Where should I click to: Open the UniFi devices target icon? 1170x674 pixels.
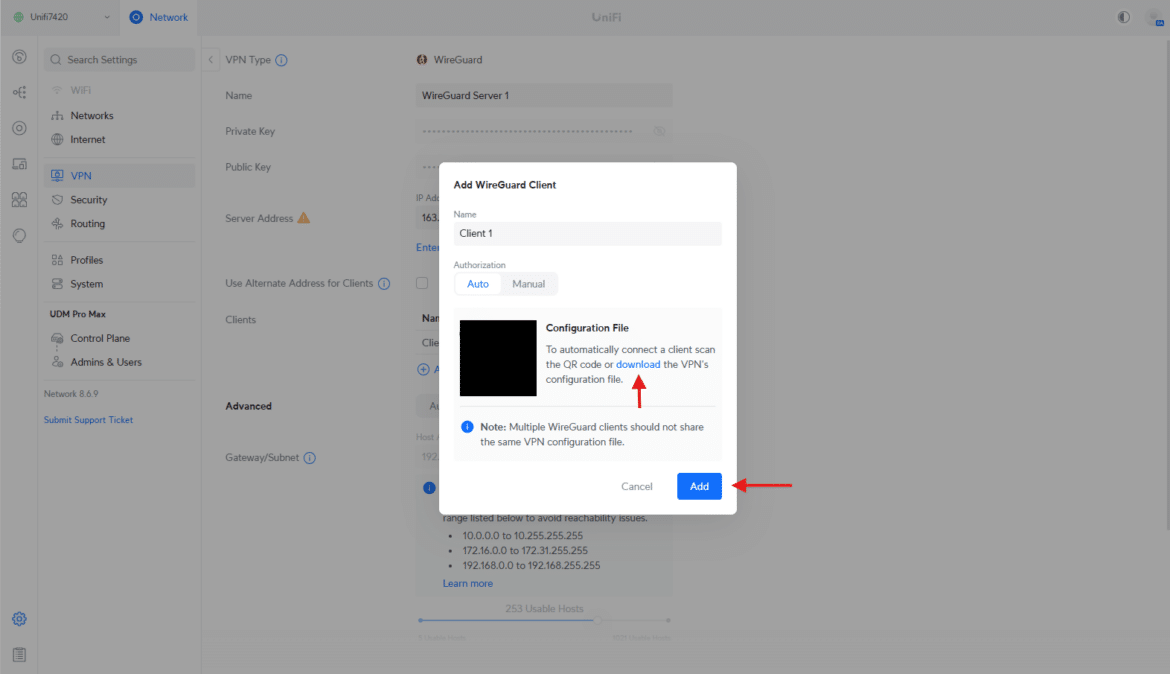click(19, 128)
